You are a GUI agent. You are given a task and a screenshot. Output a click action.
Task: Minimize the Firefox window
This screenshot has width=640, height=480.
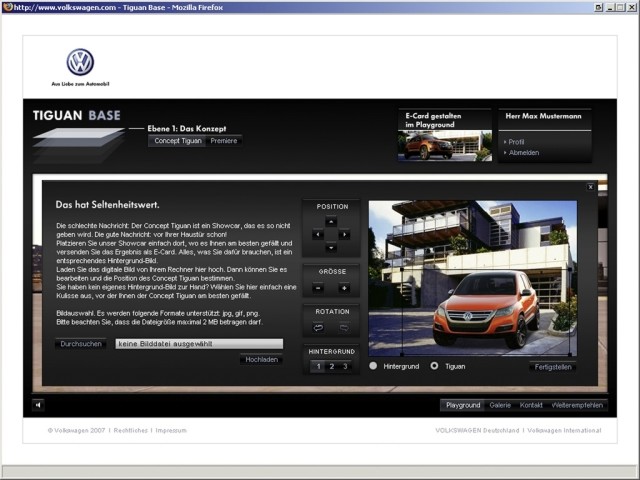[x=610, y=7]
